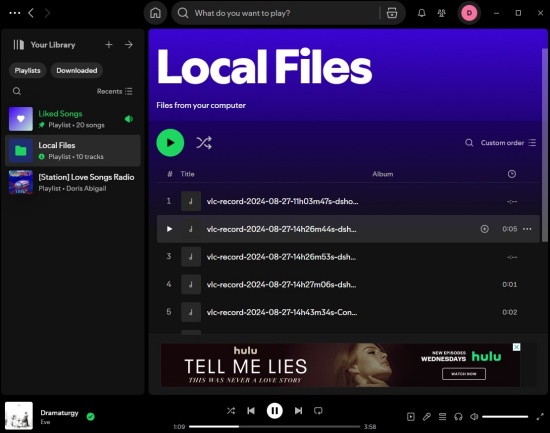The image size is (550, 433).
Task: Open the Home page
Action: coord(155,13)
